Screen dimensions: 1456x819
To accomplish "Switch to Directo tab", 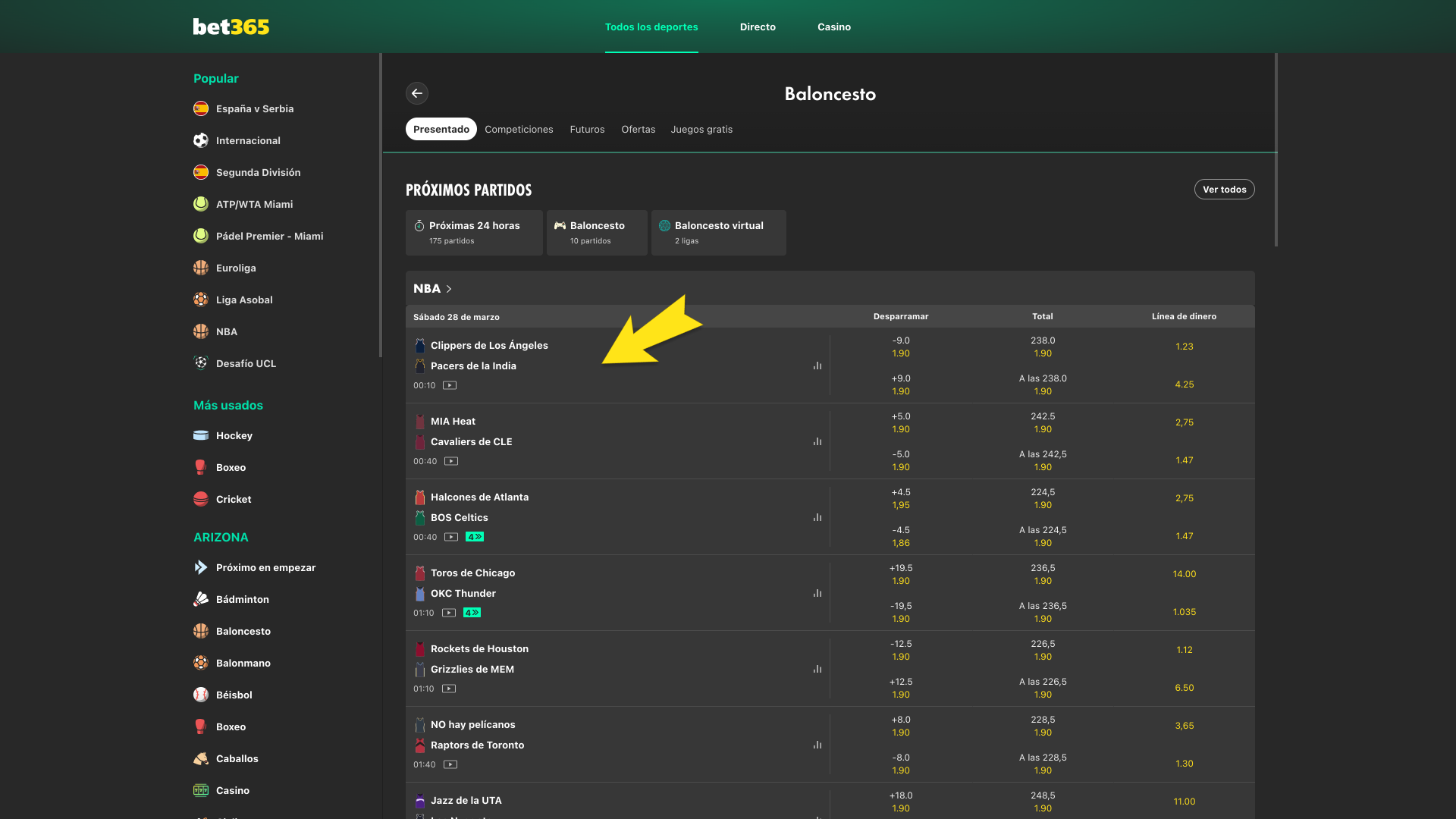I will click(758, 27).
